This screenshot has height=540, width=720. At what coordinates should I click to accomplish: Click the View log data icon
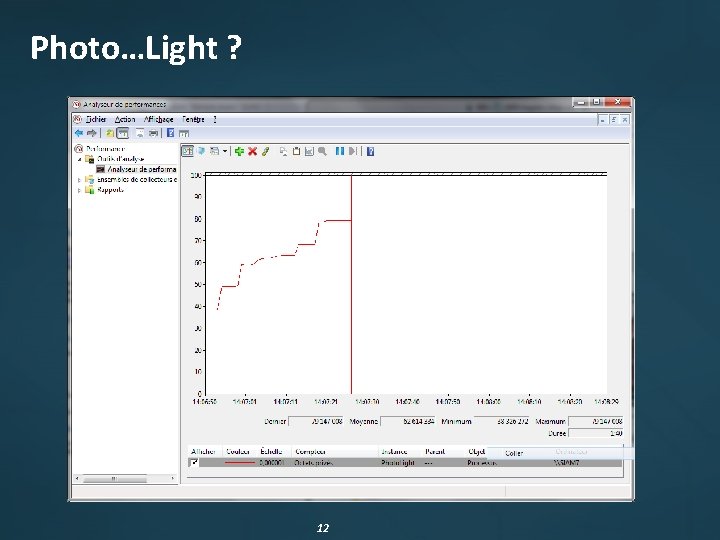[201, 151]
